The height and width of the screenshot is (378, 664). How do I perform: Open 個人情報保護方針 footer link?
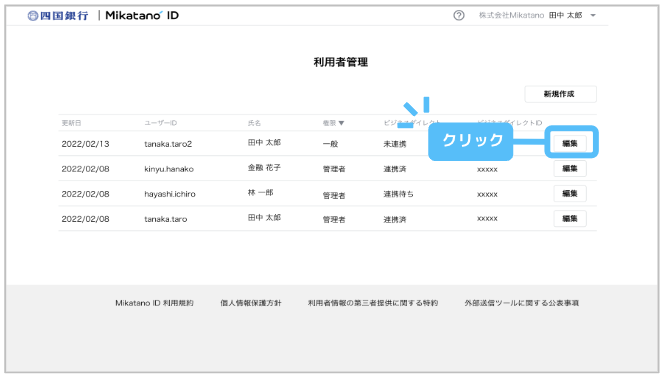click(x=251, y=303)
